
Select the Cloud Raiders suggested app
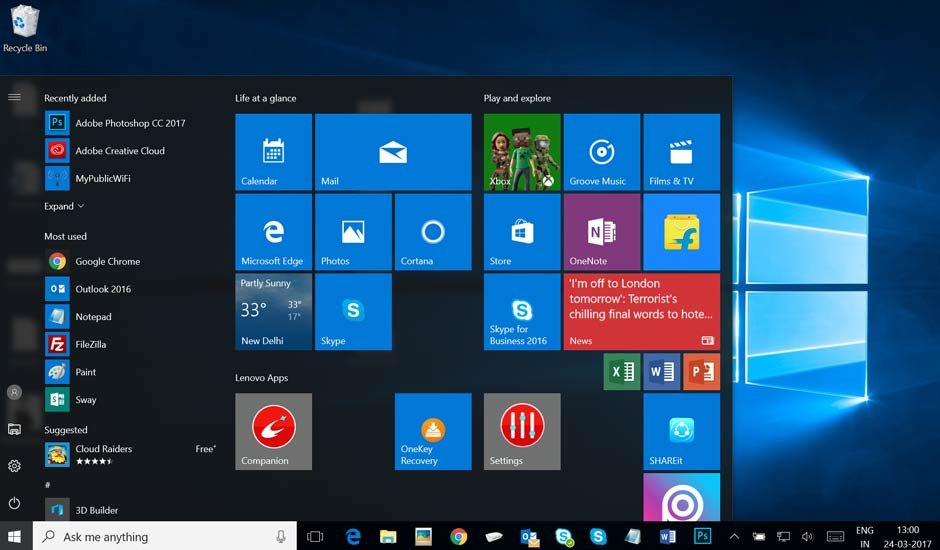[129, 455]
